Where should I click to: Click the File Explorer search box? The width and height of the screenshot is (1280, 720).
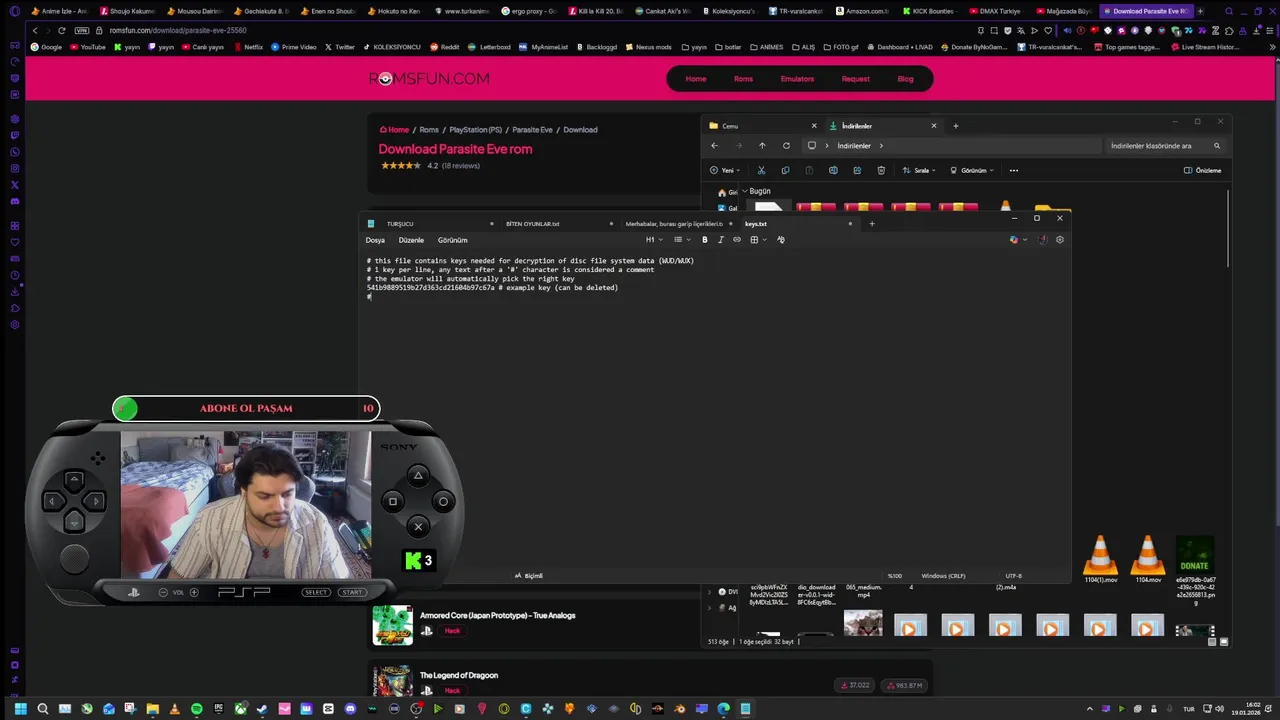point(1164,146)
